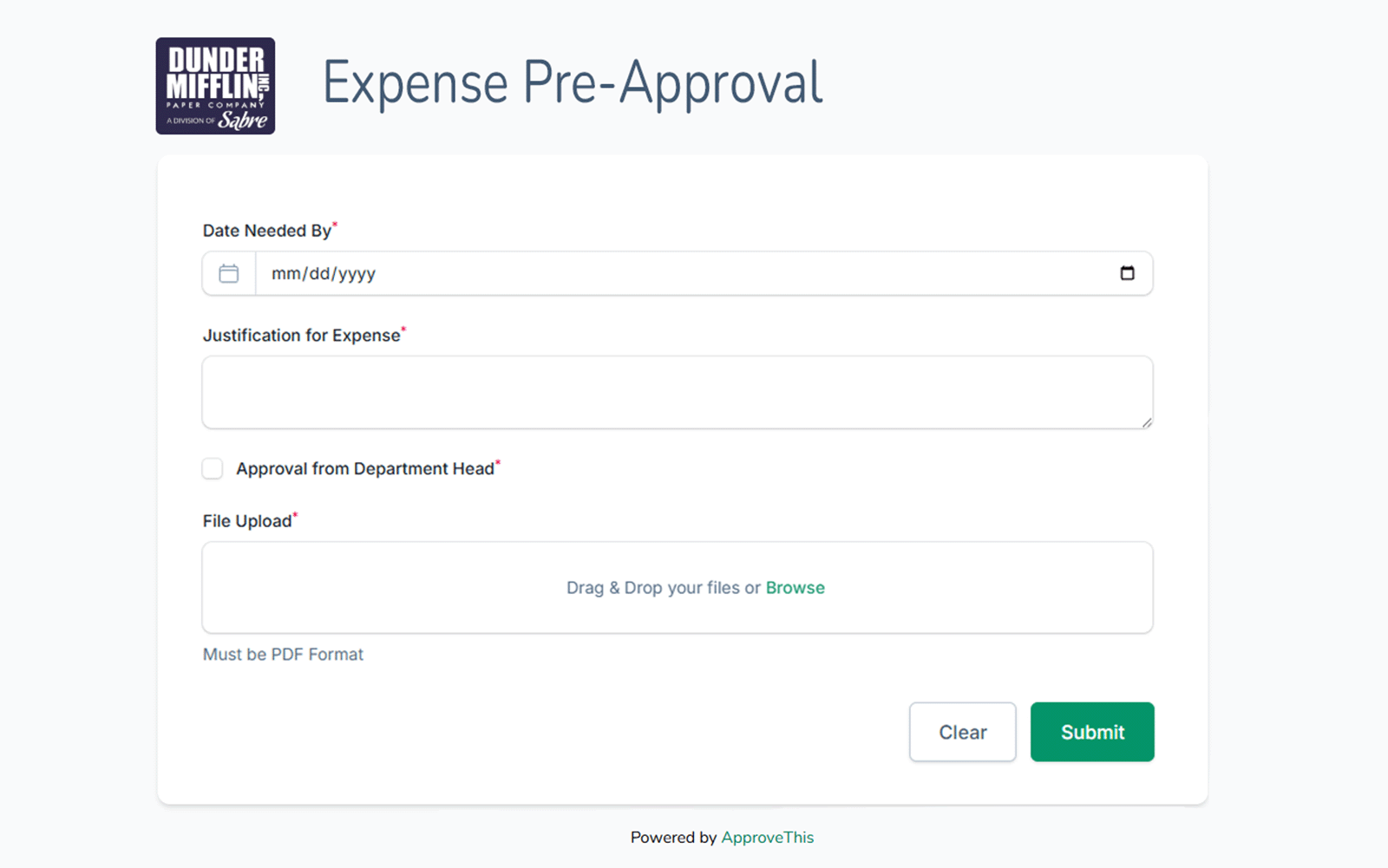Select the day segment of the date
Image resolution: width=1388 pixels, height=868 pixels.
click(319, 274)
